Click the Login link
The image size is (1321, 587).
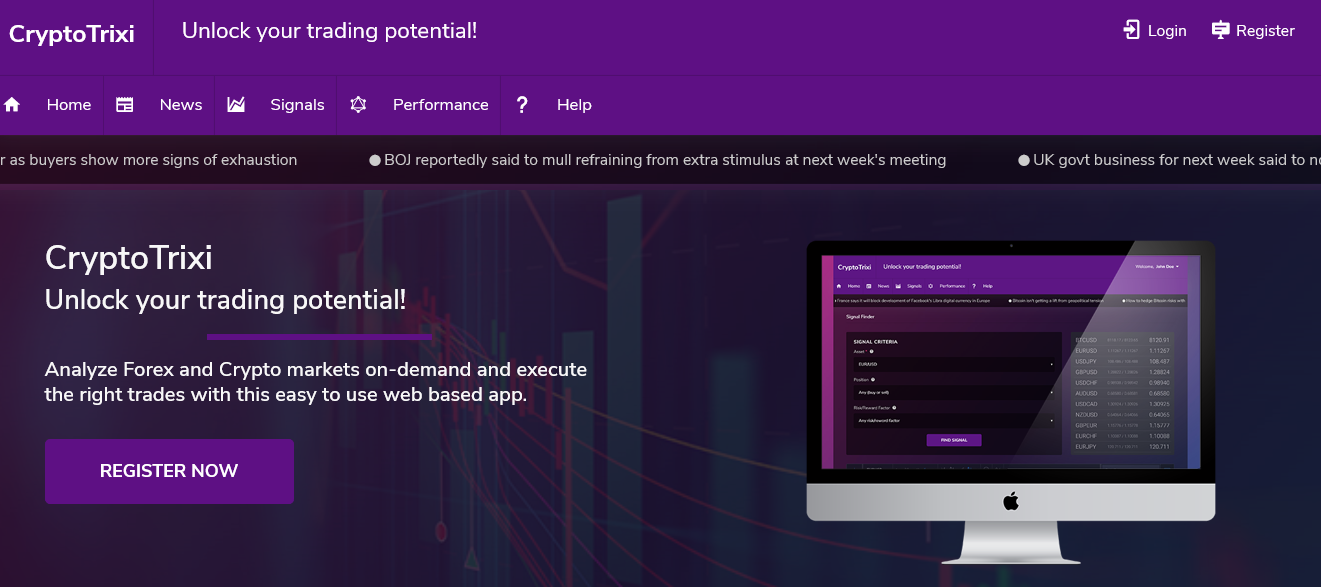[x=1167, y=31]
